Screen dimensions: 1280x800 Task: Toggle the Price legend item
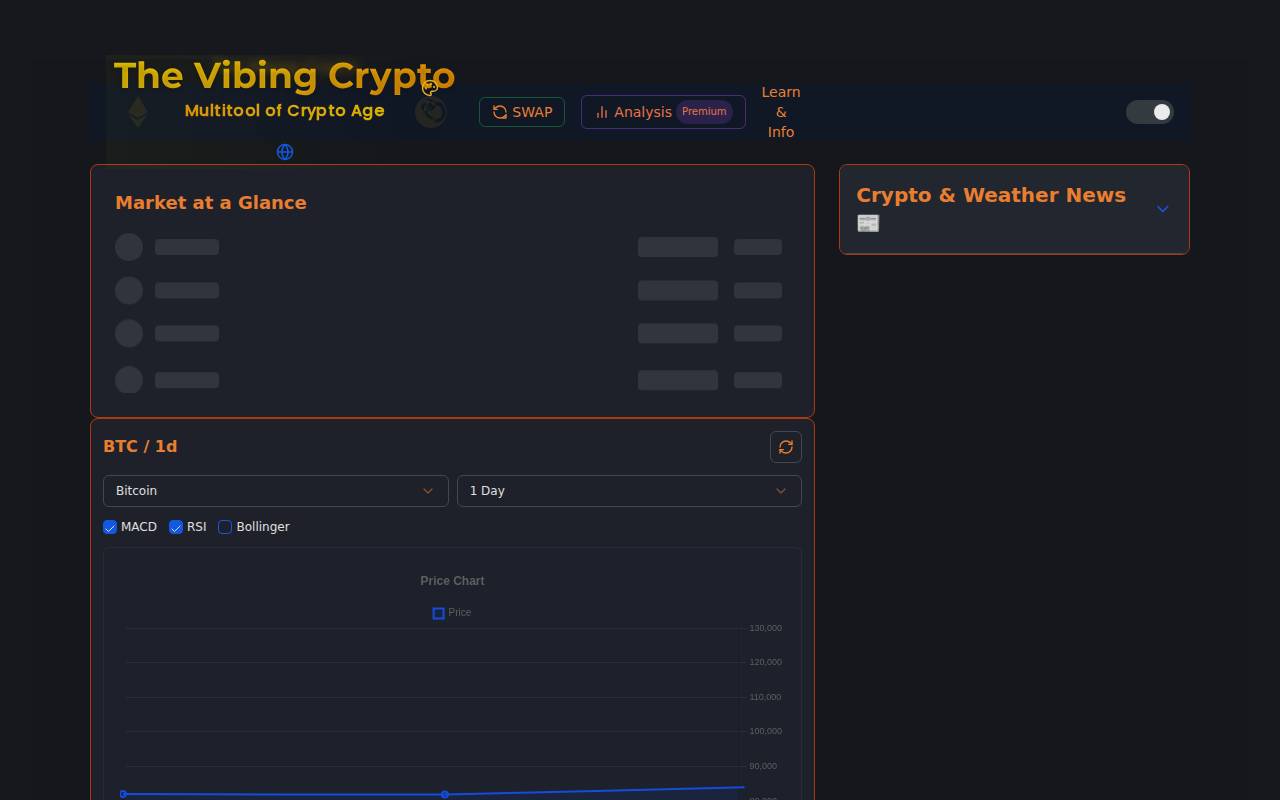[452, 613]
